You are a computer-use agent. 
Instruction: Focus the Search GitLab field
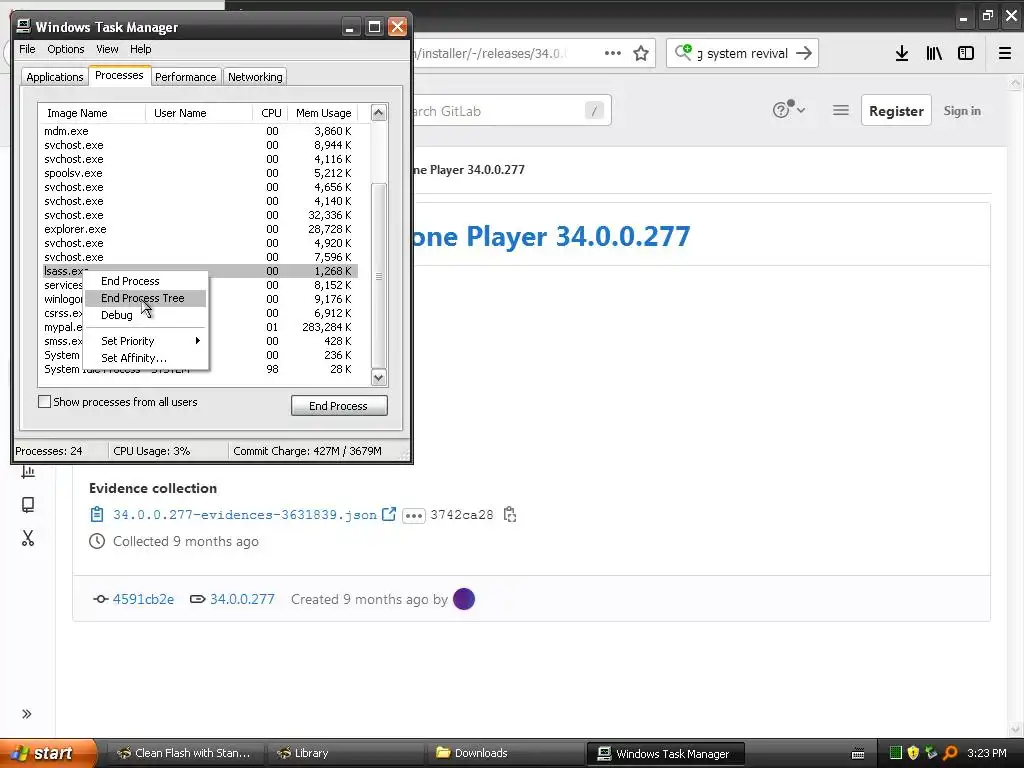511,111
